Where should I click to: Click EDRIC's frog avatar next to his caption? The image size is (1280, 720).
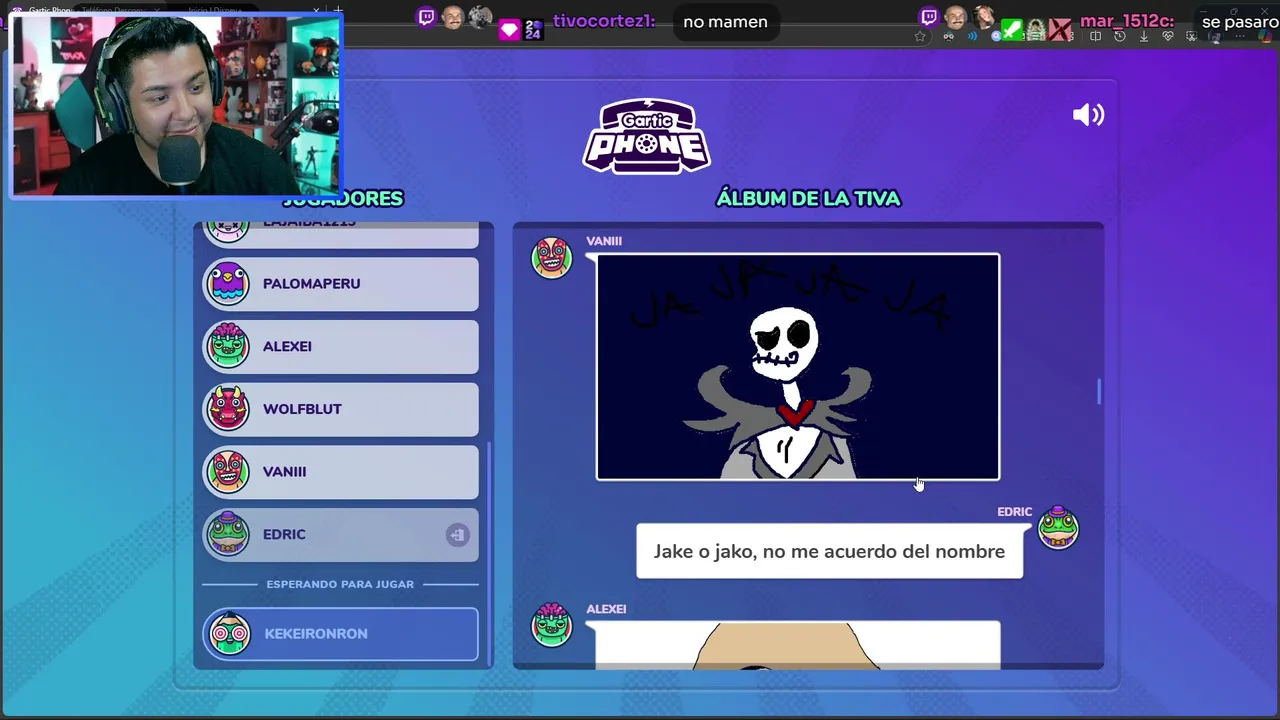click(1058, 528)
